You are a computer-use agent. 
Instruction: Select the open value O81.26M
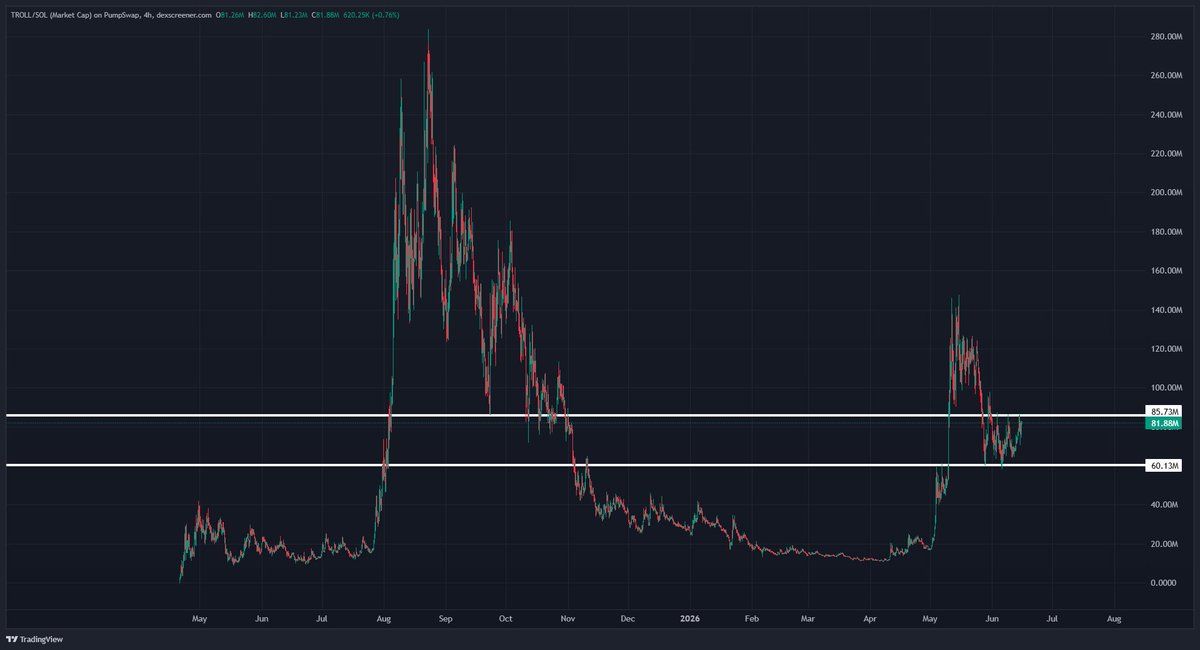point(230,15)
